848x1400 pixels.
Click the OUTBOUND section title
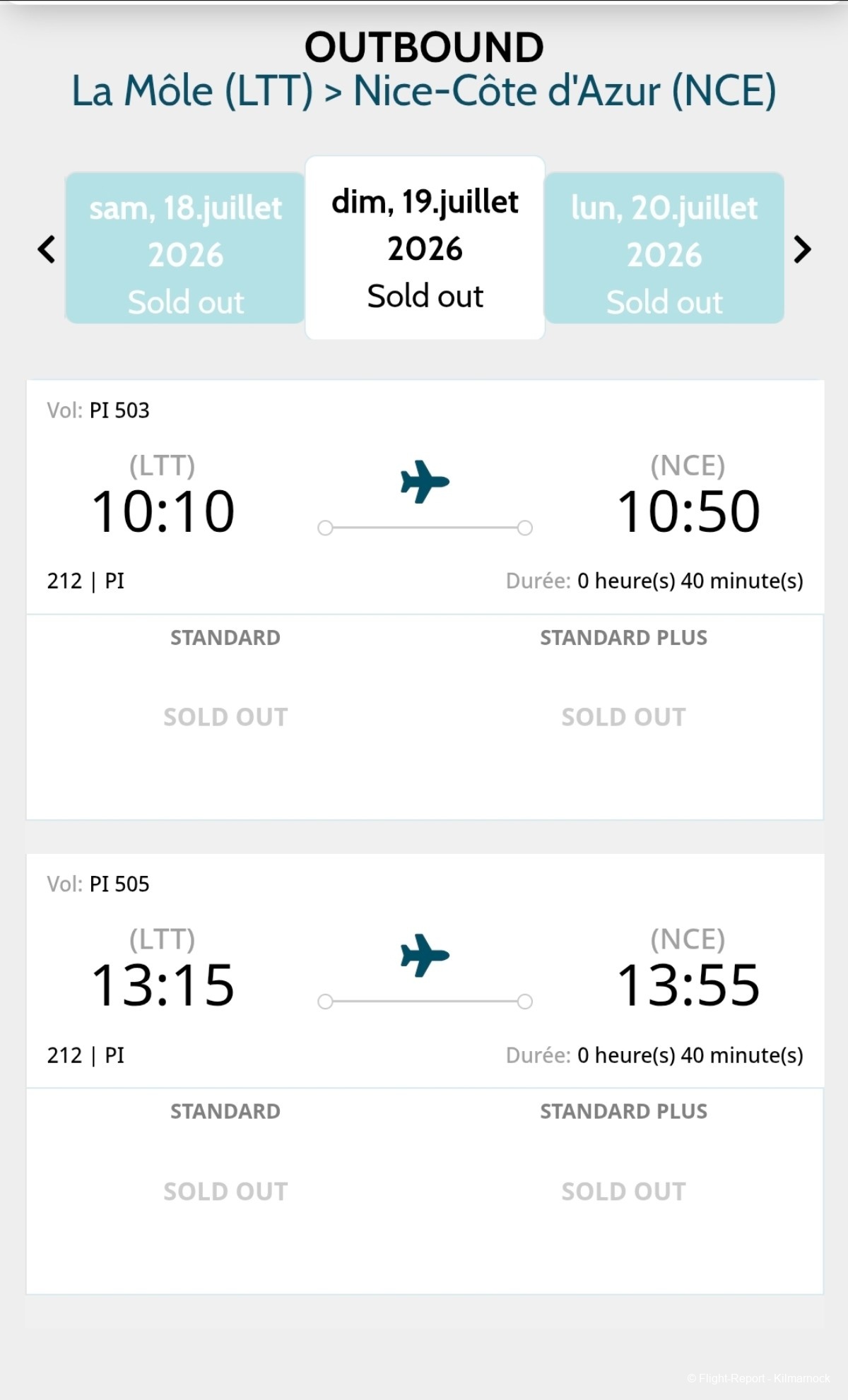tap(424, 47)
